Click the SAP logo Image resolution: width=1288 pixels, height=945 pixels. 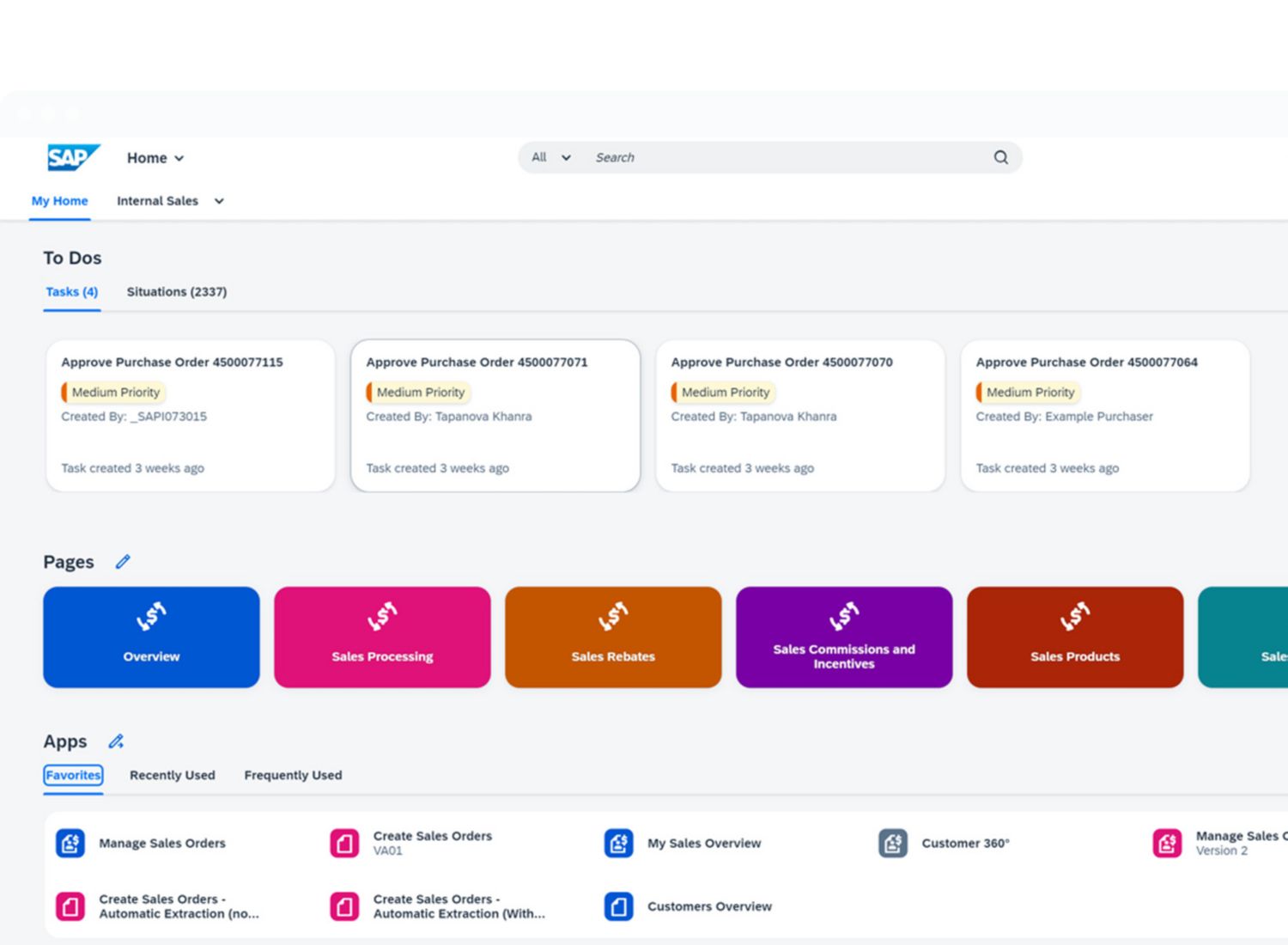point(73,158)
